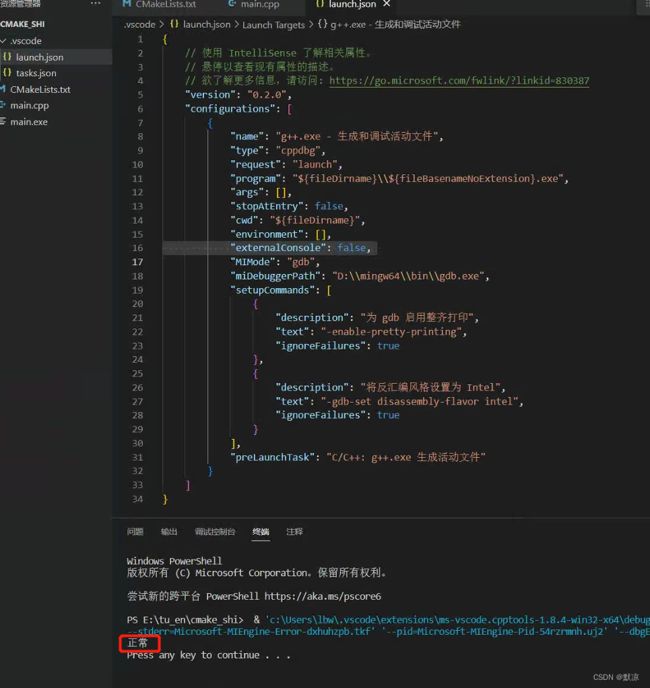The height and width of the screenshot is (688, 650).
Task: Open the explorer panel more actions ellipsis
Action: click(95, 3)
